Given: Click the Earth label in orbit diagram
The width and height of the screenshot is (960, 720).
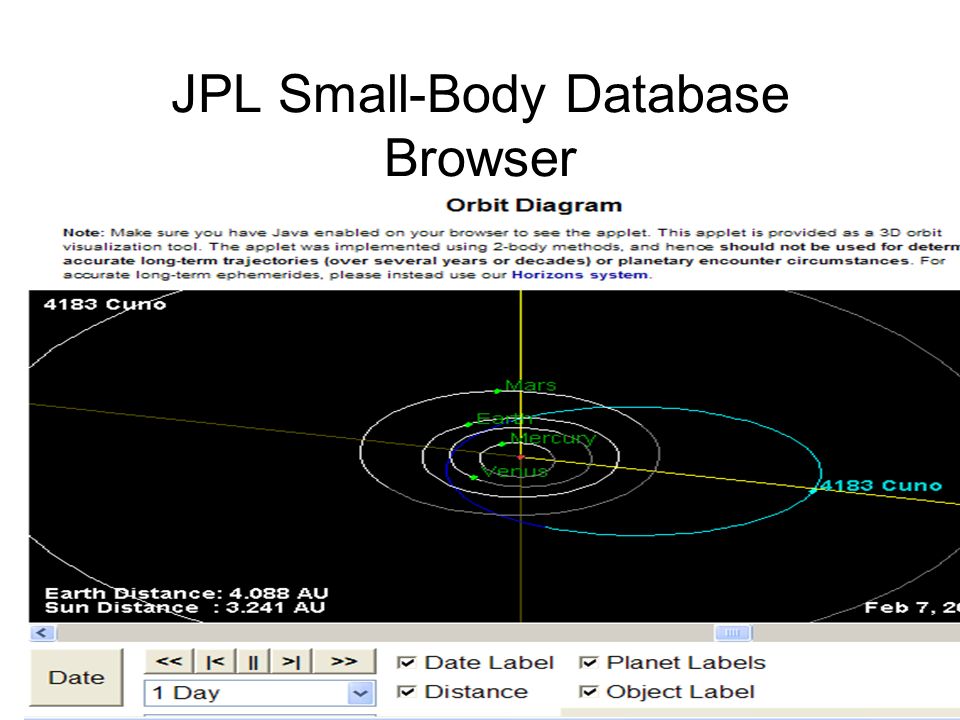Looking at the screenshot, I should [x=505, y=419].
